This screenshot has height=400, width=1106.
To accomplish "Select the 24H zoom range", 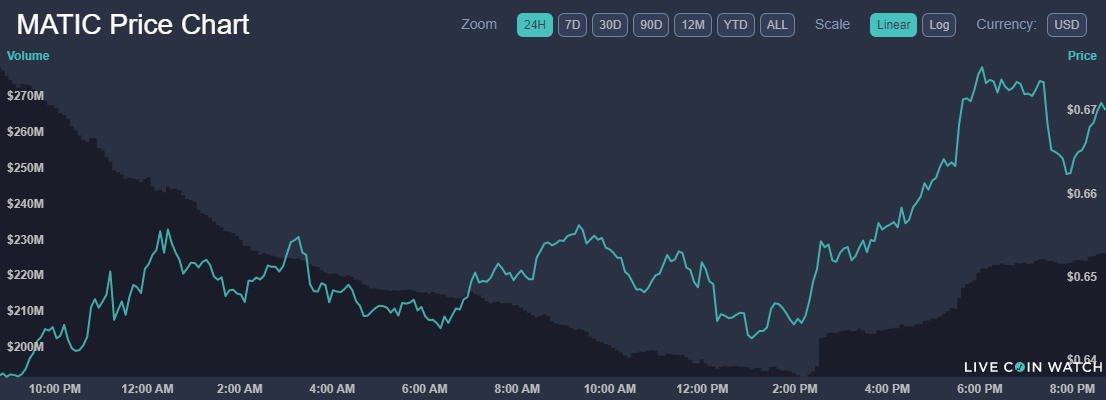I will point(534,25).
